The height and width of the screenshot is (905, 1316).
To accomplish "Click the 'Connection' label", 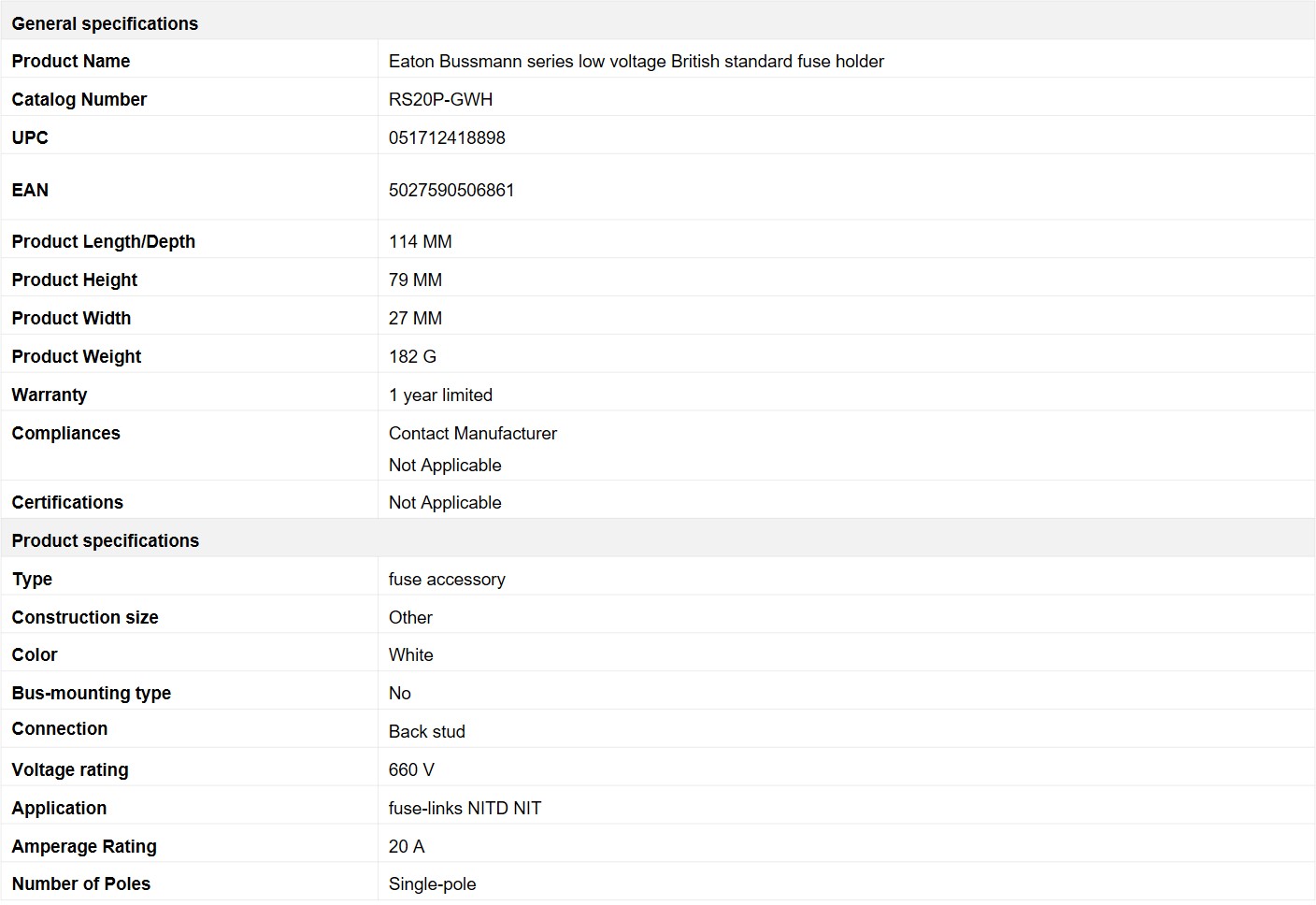I will click(x=60, y=728).
